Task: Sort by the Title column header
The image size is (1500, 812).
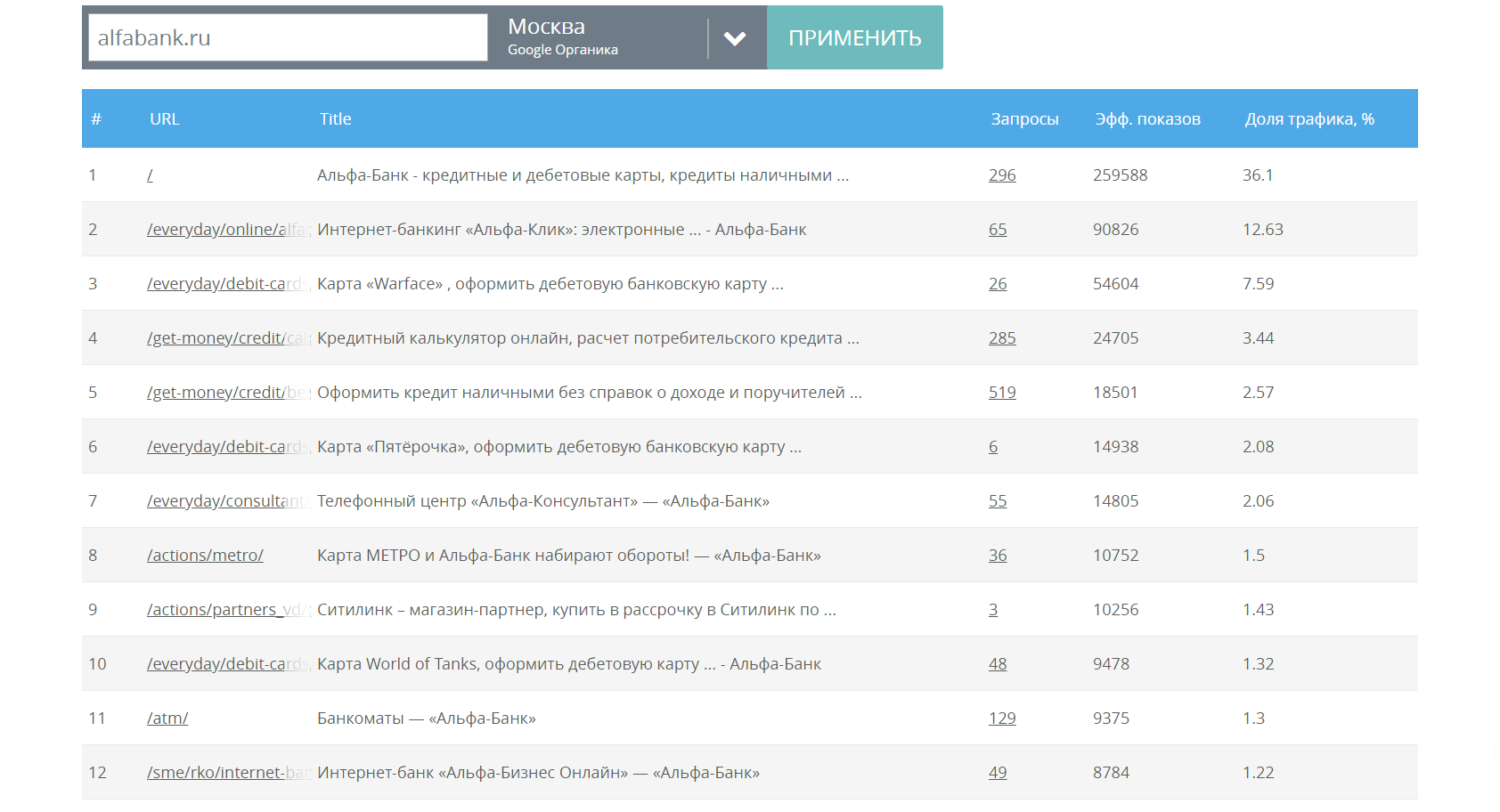Action: tap(336, 119)
